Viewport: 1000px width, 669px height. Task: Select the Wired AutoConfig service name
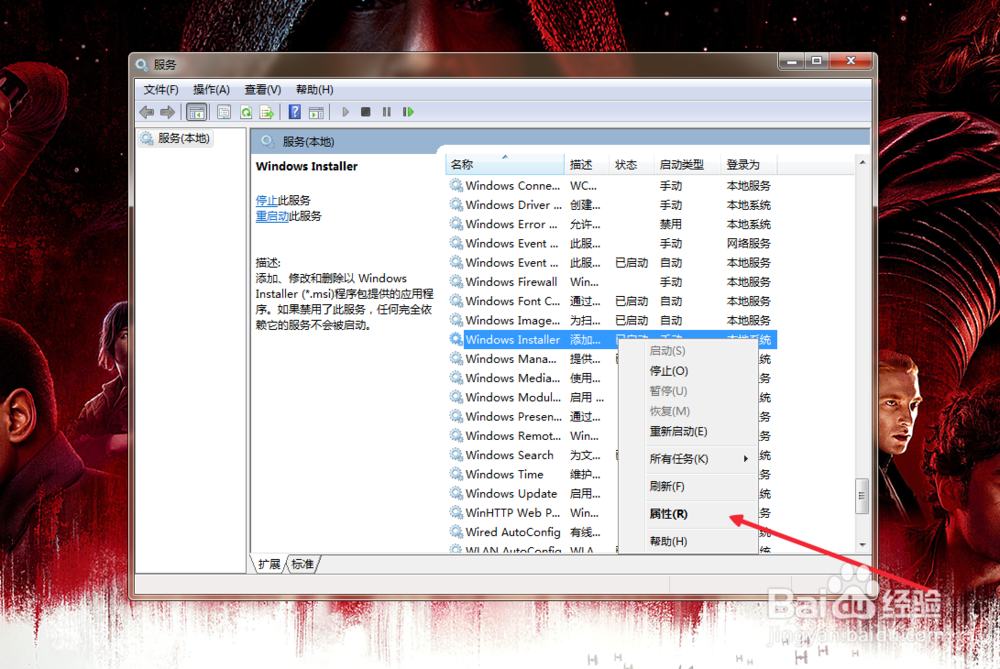pos(513,531)
